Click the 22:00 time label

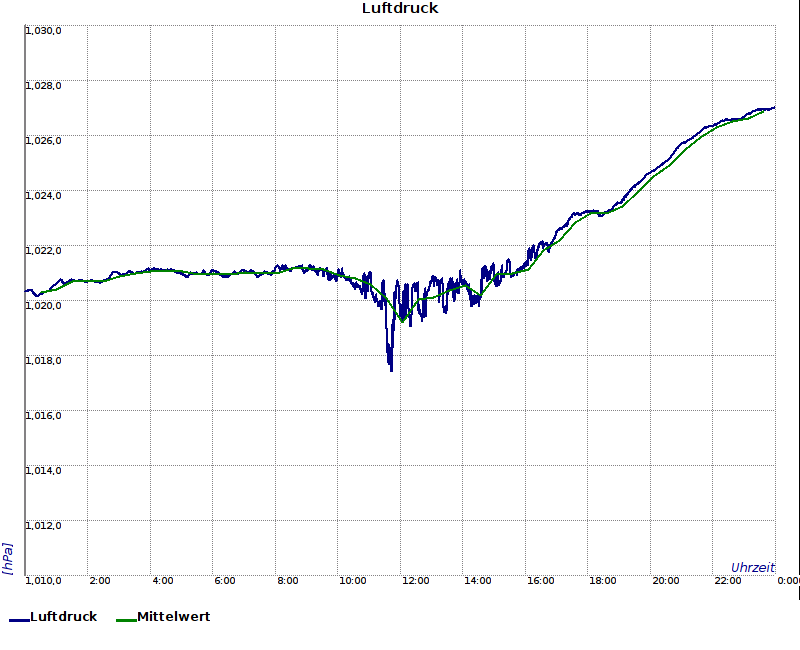[728, 581]
